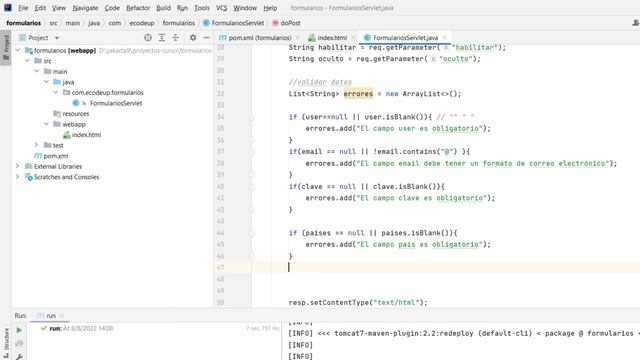Click the java source folder icon
This screenshot has height=360, width=640.
pyautogui.click(x=57, y=82)
